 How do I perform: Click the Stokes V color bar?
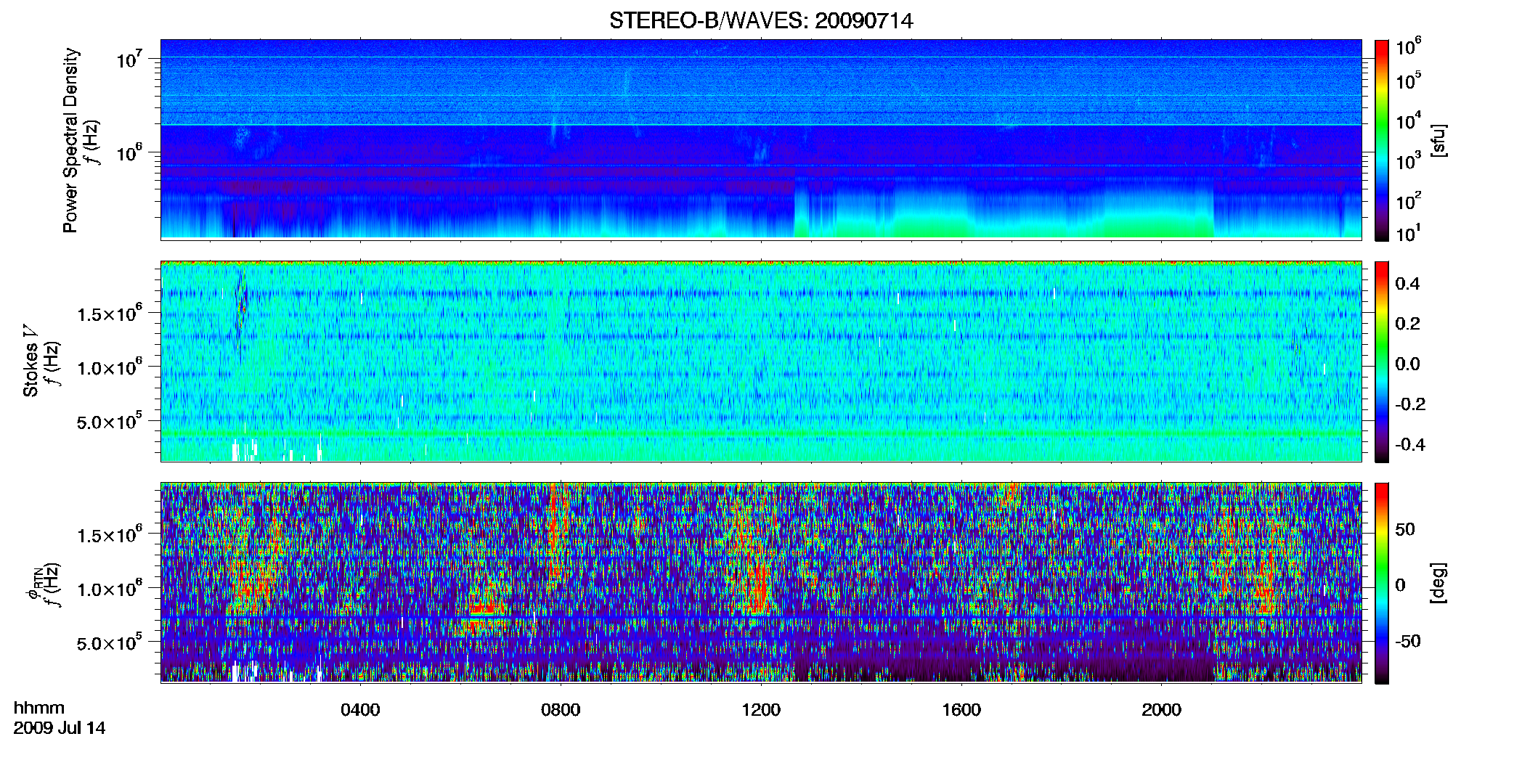1382,362
